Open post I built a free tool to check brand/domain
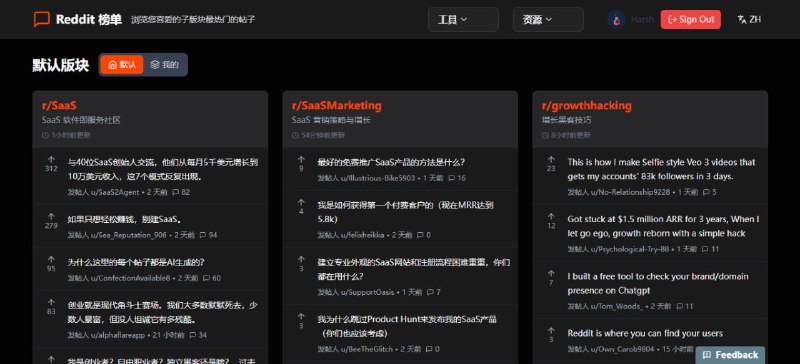This screenshot has width=800, height=364. tap(658, 283)
